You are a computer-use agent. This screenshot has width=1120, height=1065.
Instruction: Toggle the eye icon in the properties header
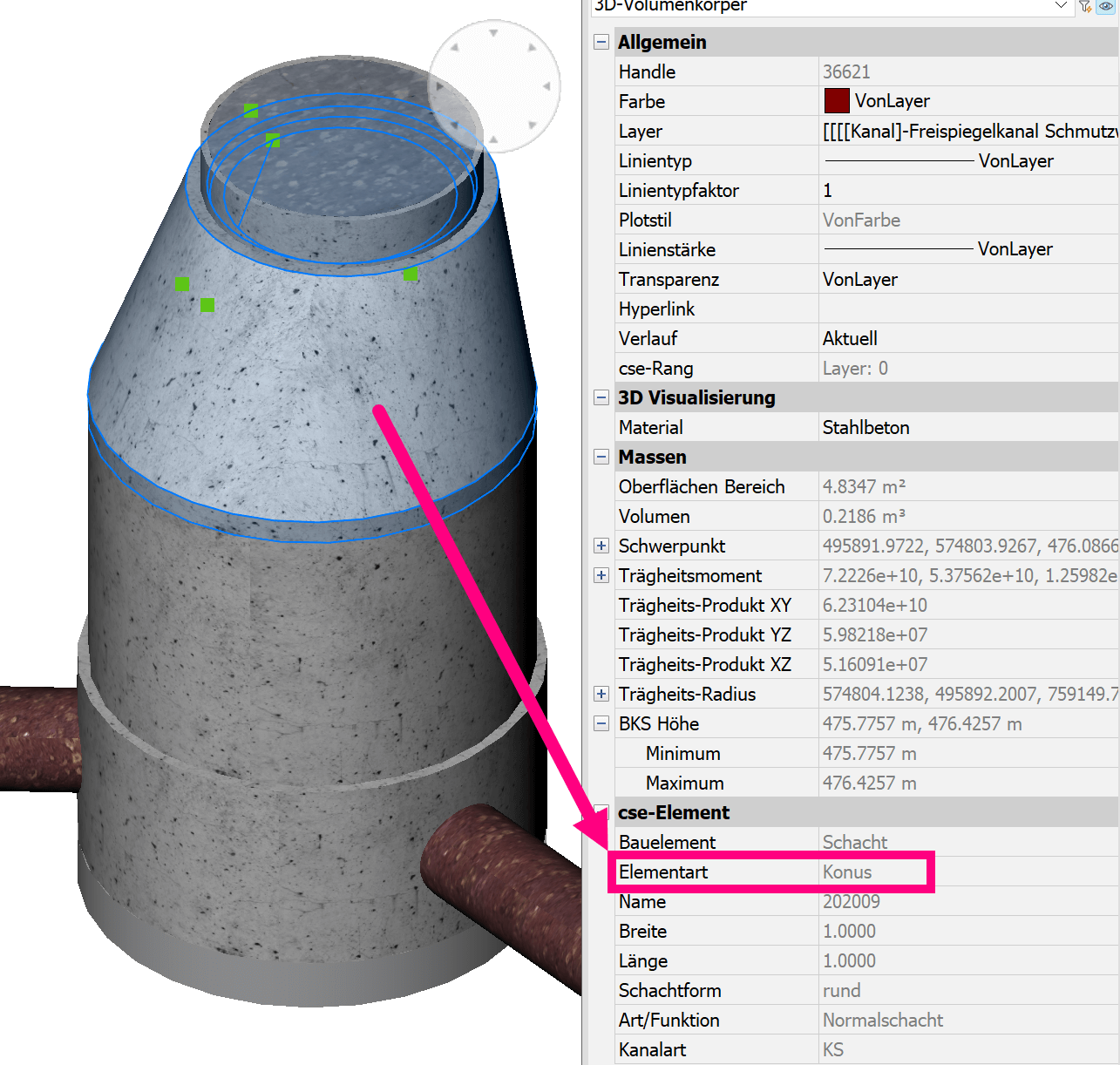tap(1106, 6)
